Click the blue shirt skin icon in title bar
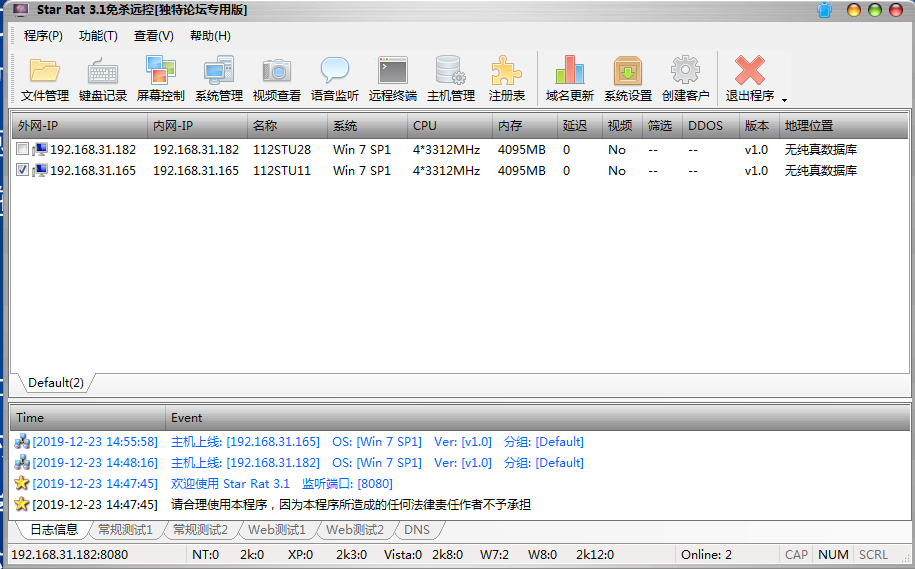The height and width of the screenshot is (569, 915). [x=825, y=10]
